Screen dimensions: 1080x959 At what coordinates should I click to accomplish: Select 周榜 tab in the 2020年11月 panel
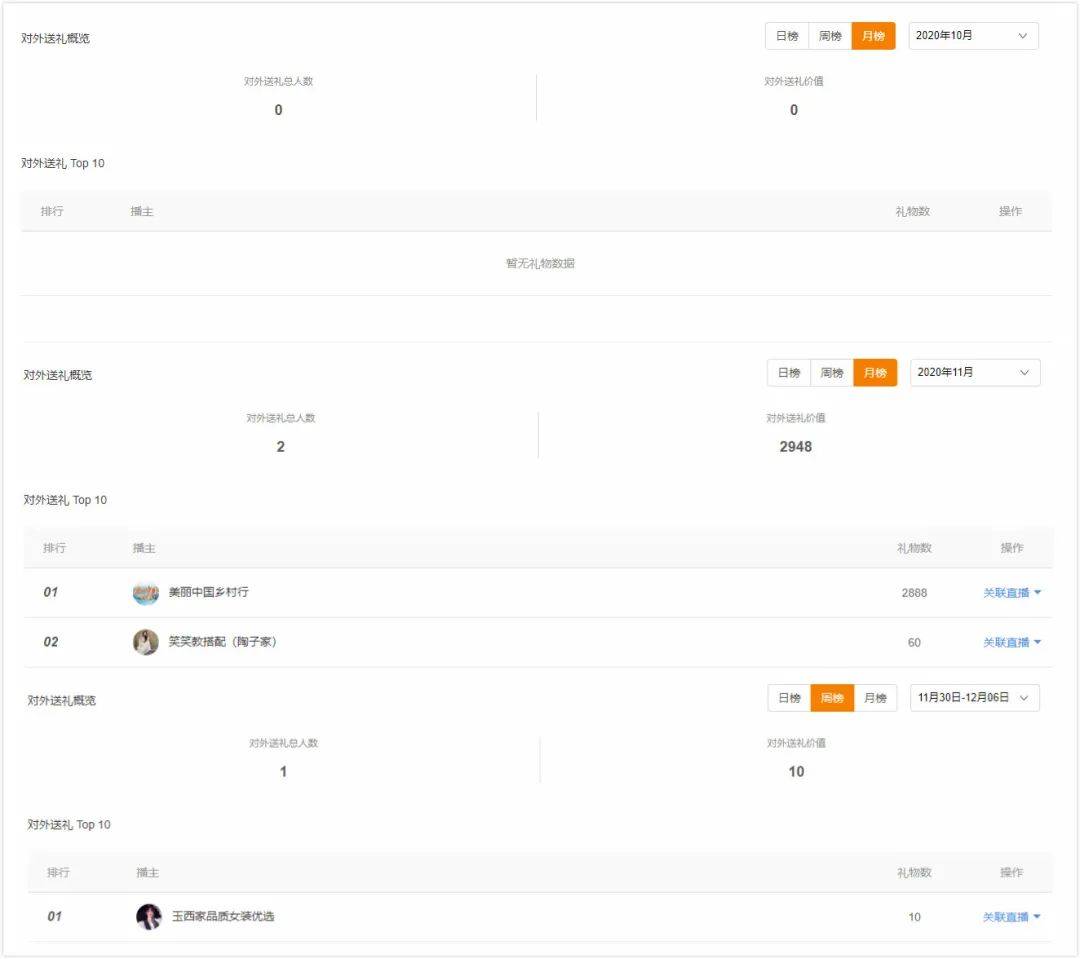tap(832, 373)
